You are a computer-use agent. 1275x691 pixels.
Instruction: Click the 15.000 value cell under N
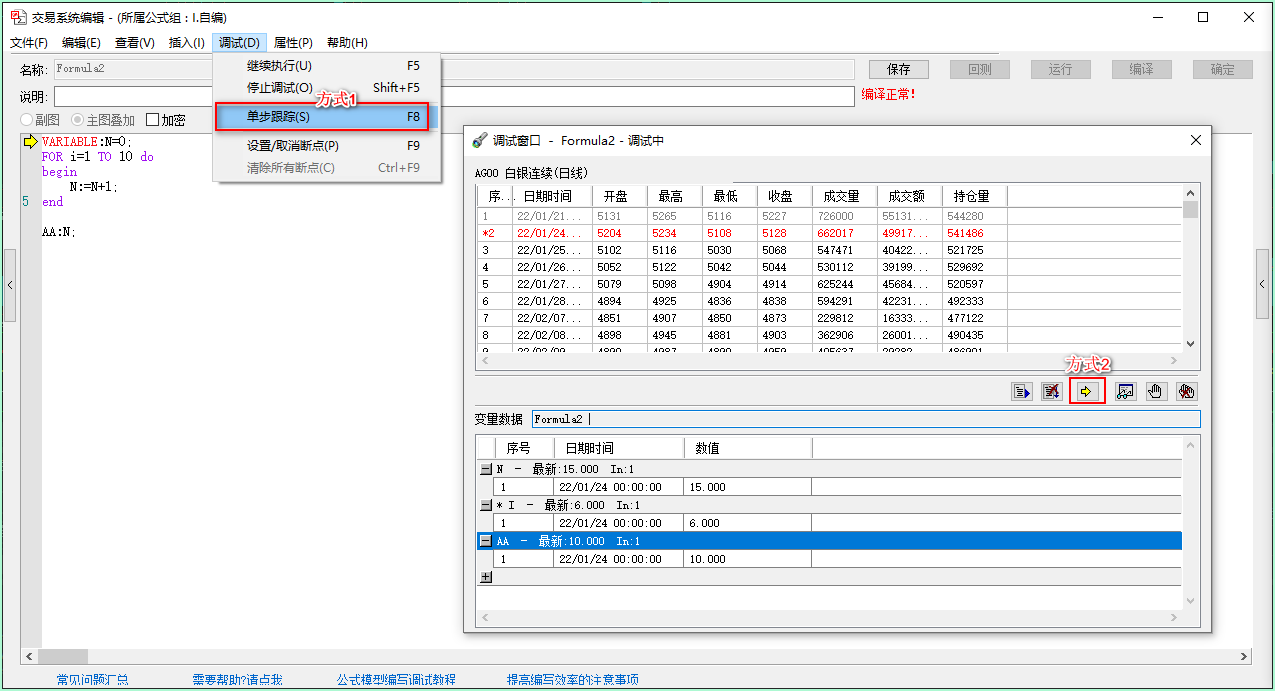pyautogui.click(x=748, y=487)
